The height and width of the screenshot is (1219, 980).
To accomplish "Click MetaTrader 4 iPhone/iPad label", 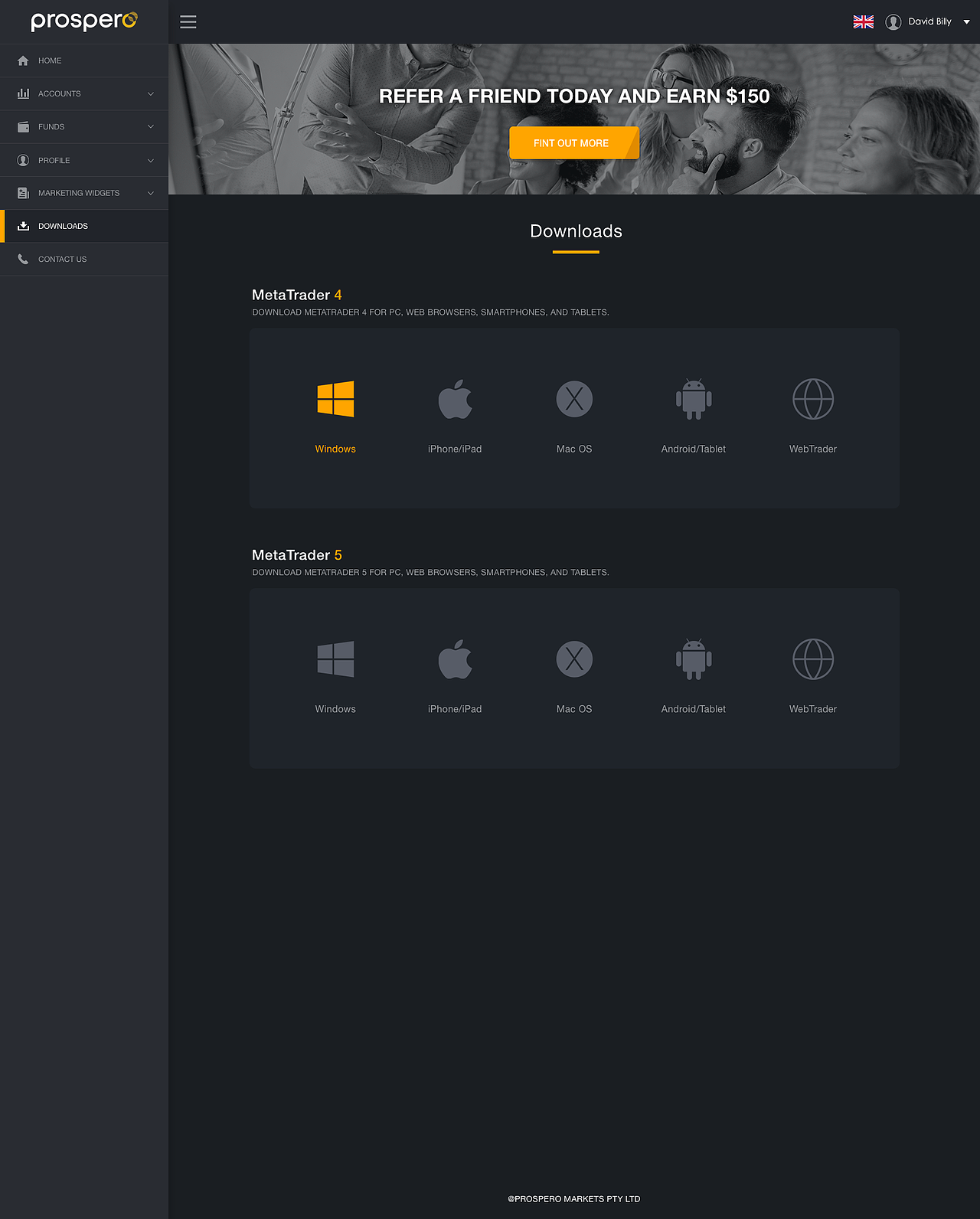I will click(x=455, y=449).
